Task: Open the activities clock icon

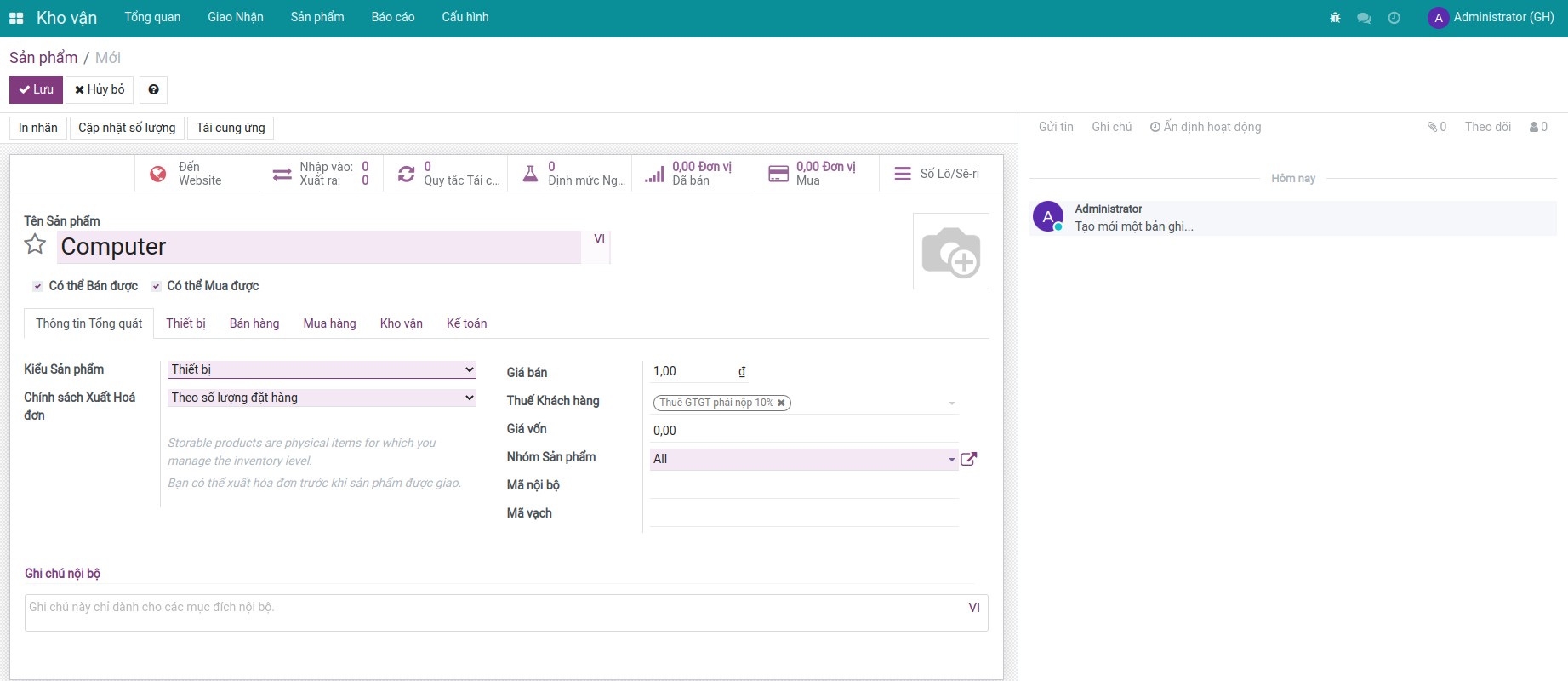Action: [x=1394, y=18]
